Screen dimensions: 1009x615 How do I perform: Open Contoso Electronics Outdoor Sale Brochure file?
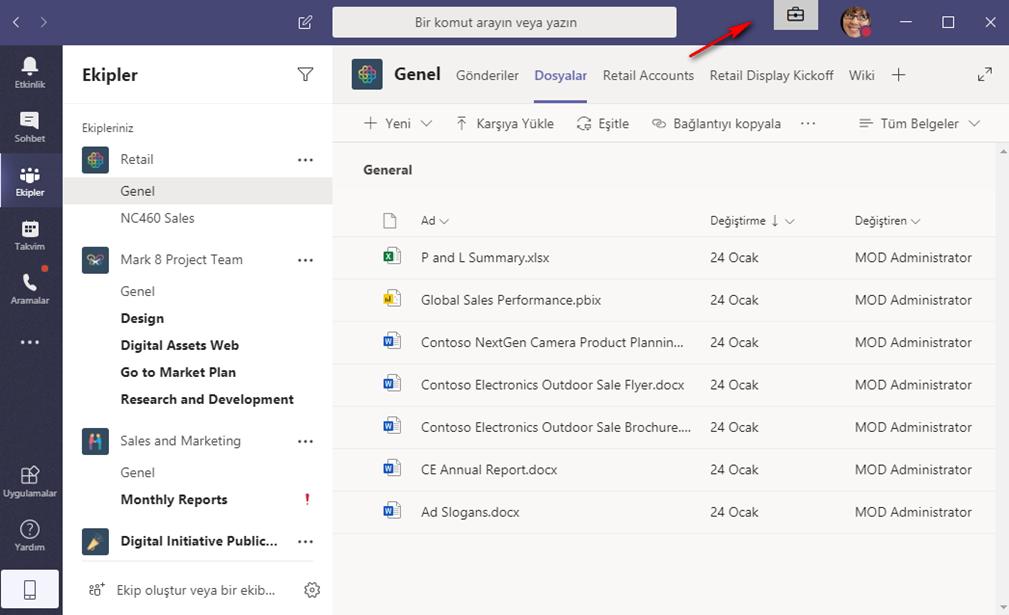pyautogui.click(x=556, y=427)
